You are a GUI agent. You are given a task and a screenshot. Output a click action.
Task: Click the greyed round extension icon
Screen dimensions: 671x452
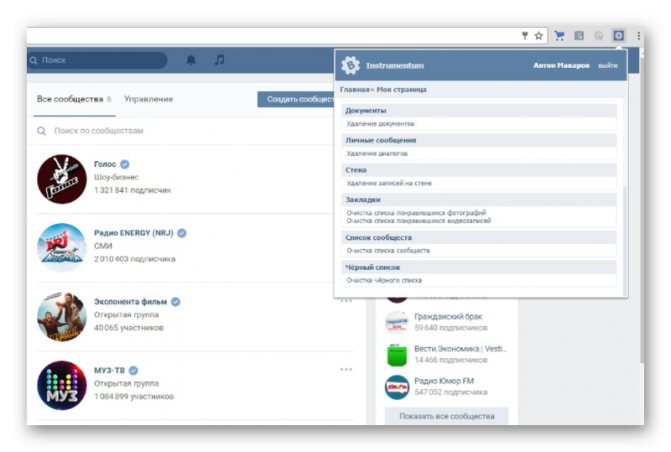coord(598,36)
